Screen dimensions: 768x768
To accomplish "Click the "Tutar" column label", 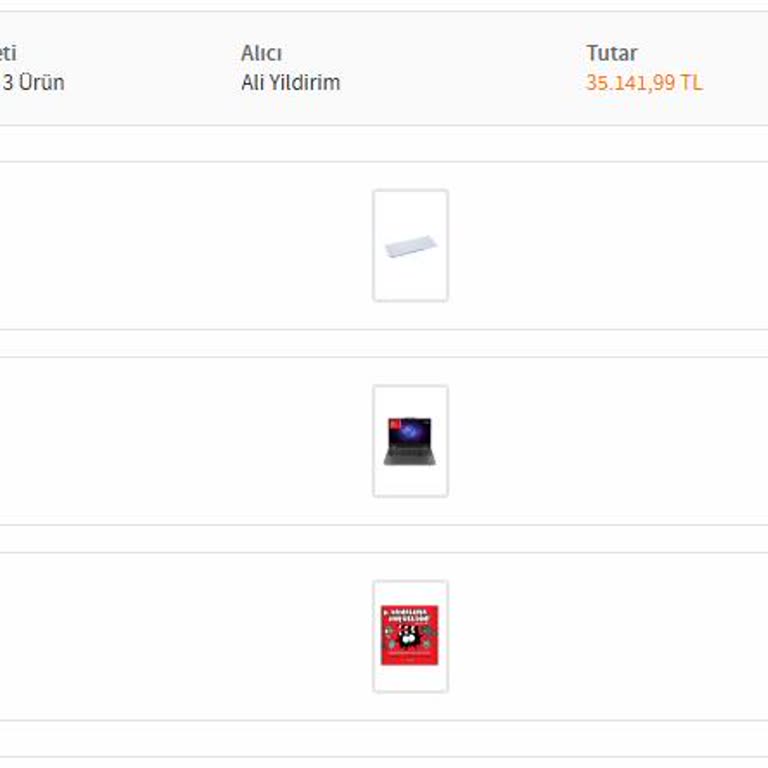I will [x=611, y=53].
